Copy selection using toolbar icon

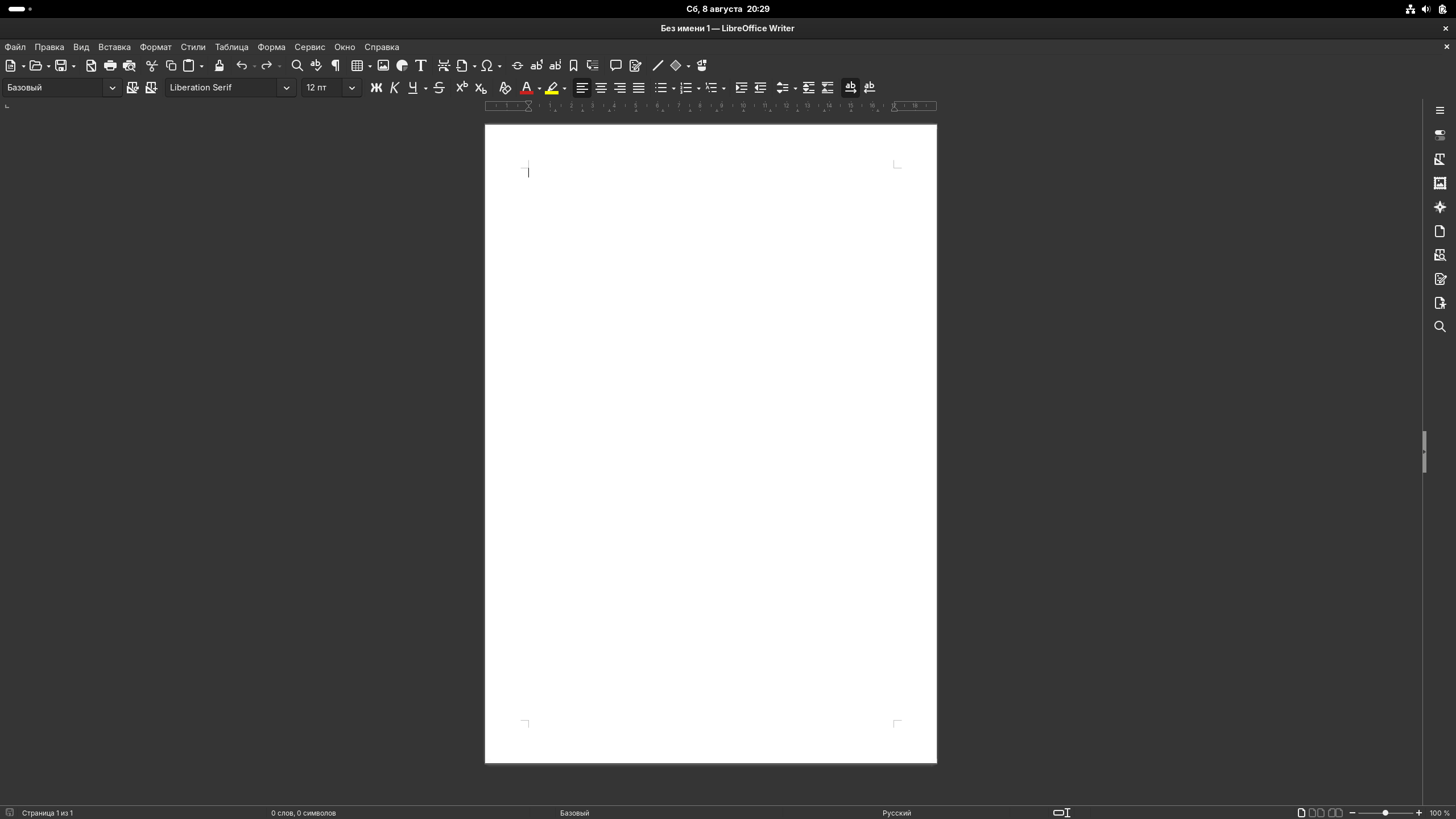click(171, 66)
